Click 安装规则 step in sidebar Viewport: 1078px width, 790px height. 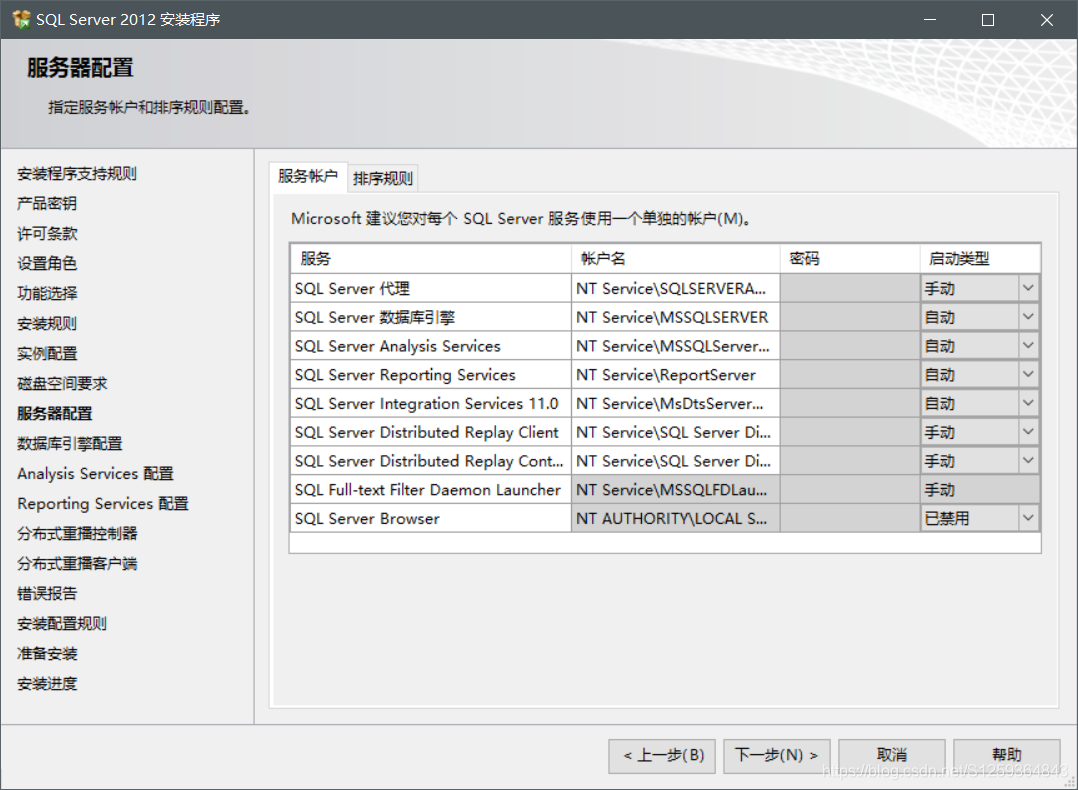[x=47, y=323]
